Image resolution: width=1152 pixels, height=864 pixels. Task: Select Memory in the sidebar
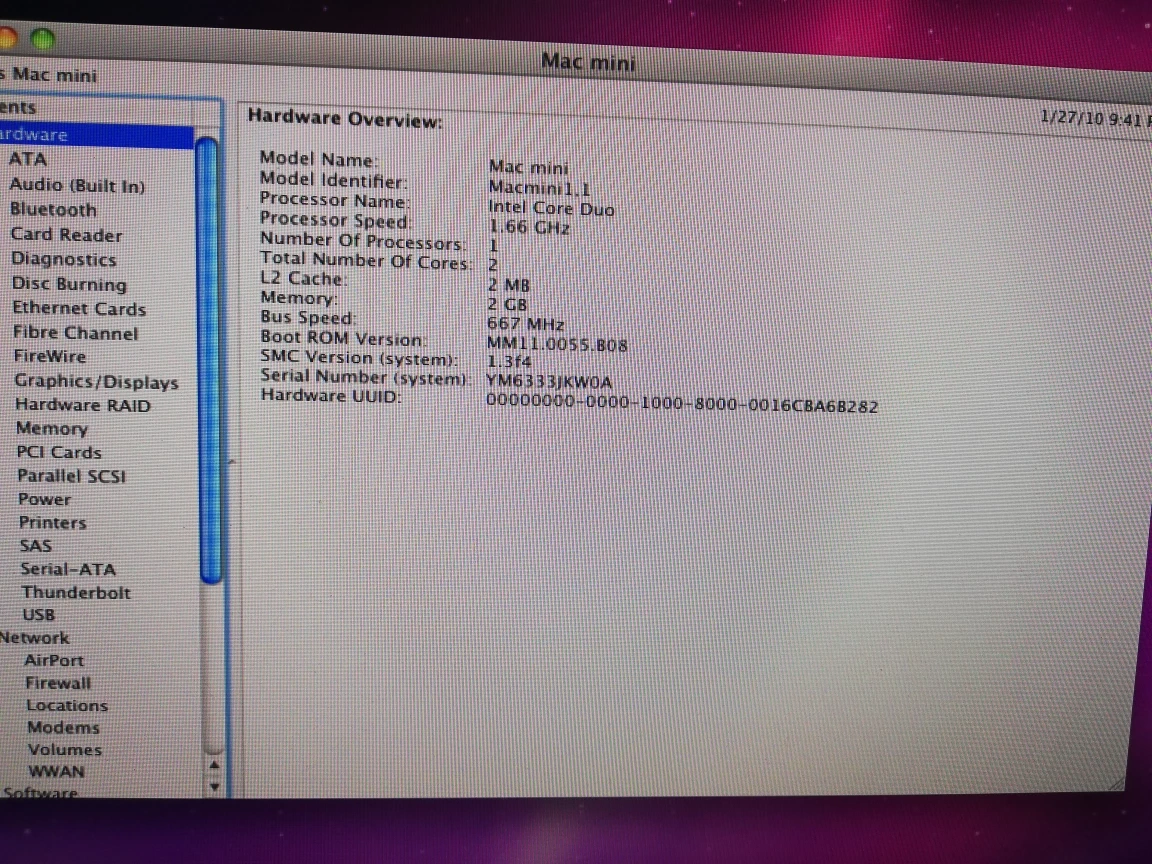pos(51,428)
